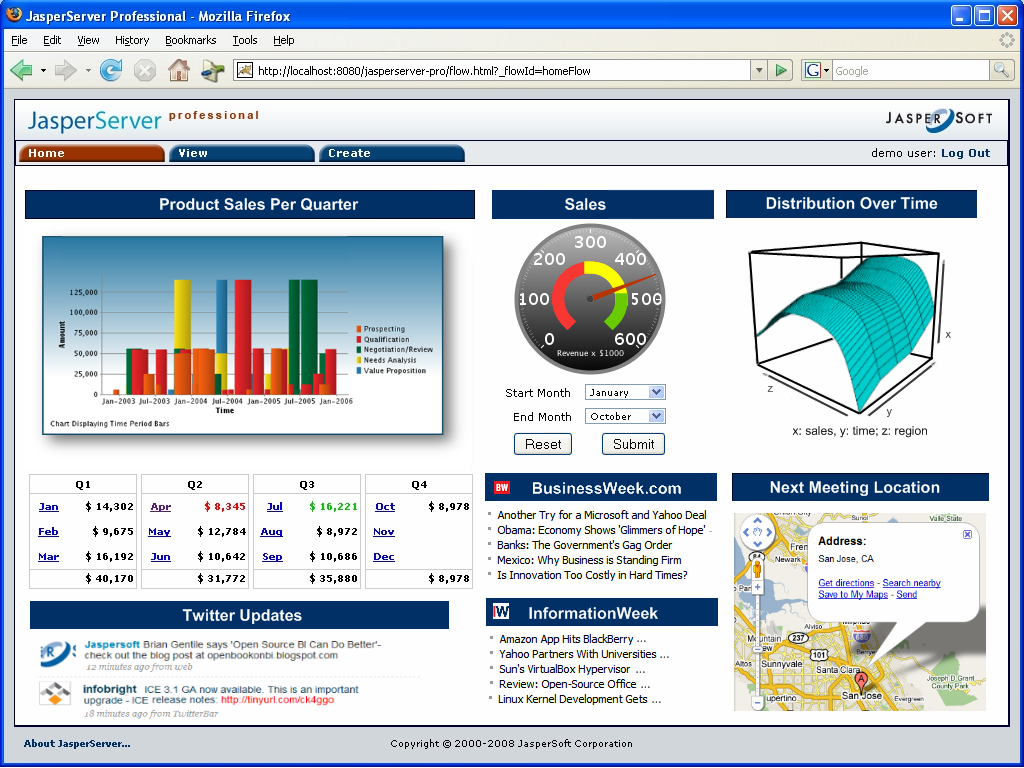
Task: Close the map Address info bubble
Action: (967, 534)
